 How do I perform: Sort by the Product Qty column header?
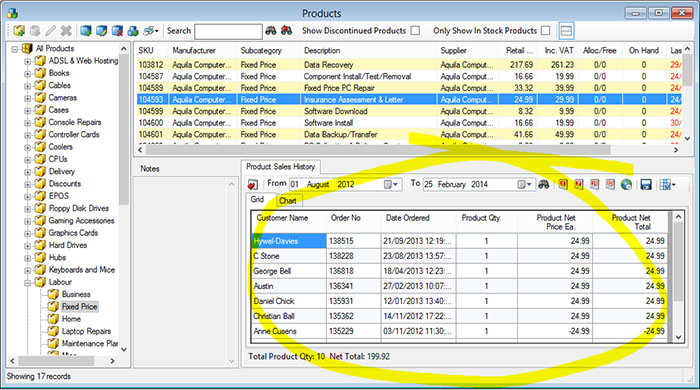pyautogui.click(x=487, y=222)
